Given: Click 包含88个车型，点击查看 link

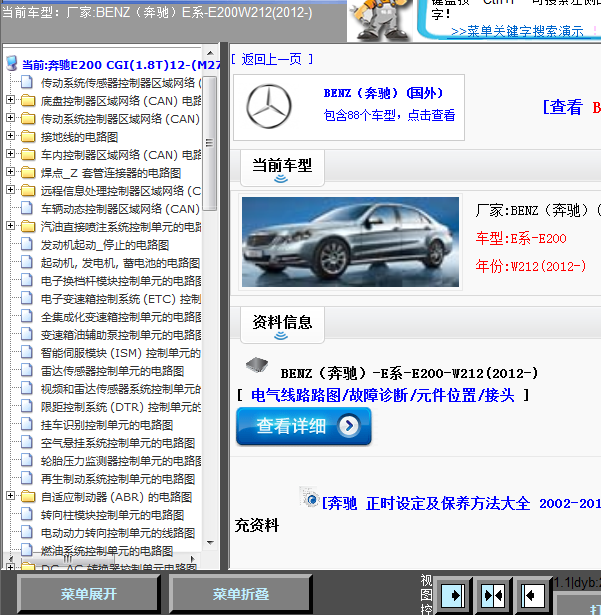Looking at the screenshot, I should [389, 115].
